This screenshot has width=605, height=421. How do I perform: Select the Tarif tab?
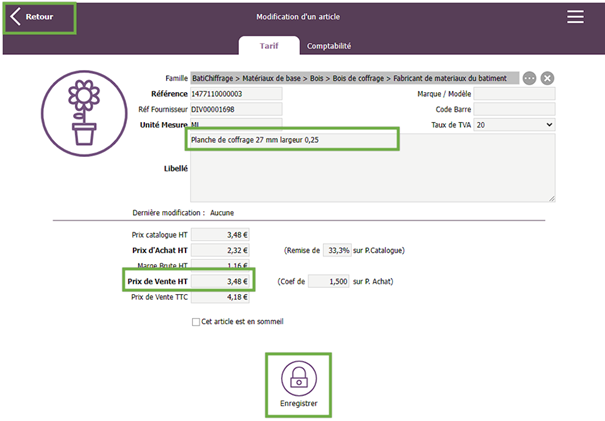(x=268, y=46)
